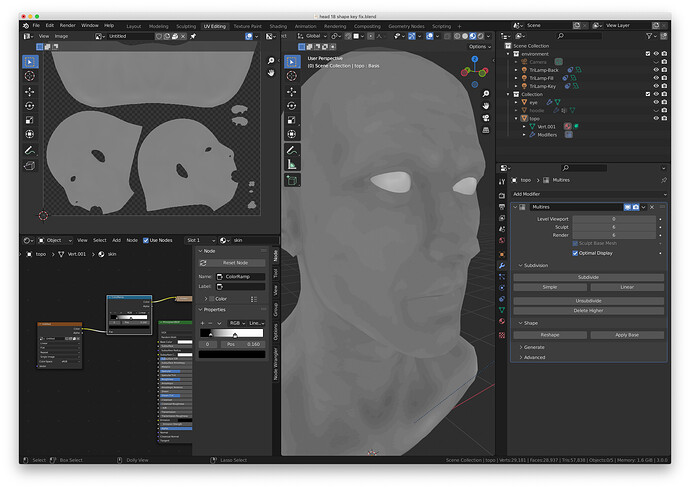Open the Physics properties tab
Viewport: 690px width, 488px height.
point(502,287)
